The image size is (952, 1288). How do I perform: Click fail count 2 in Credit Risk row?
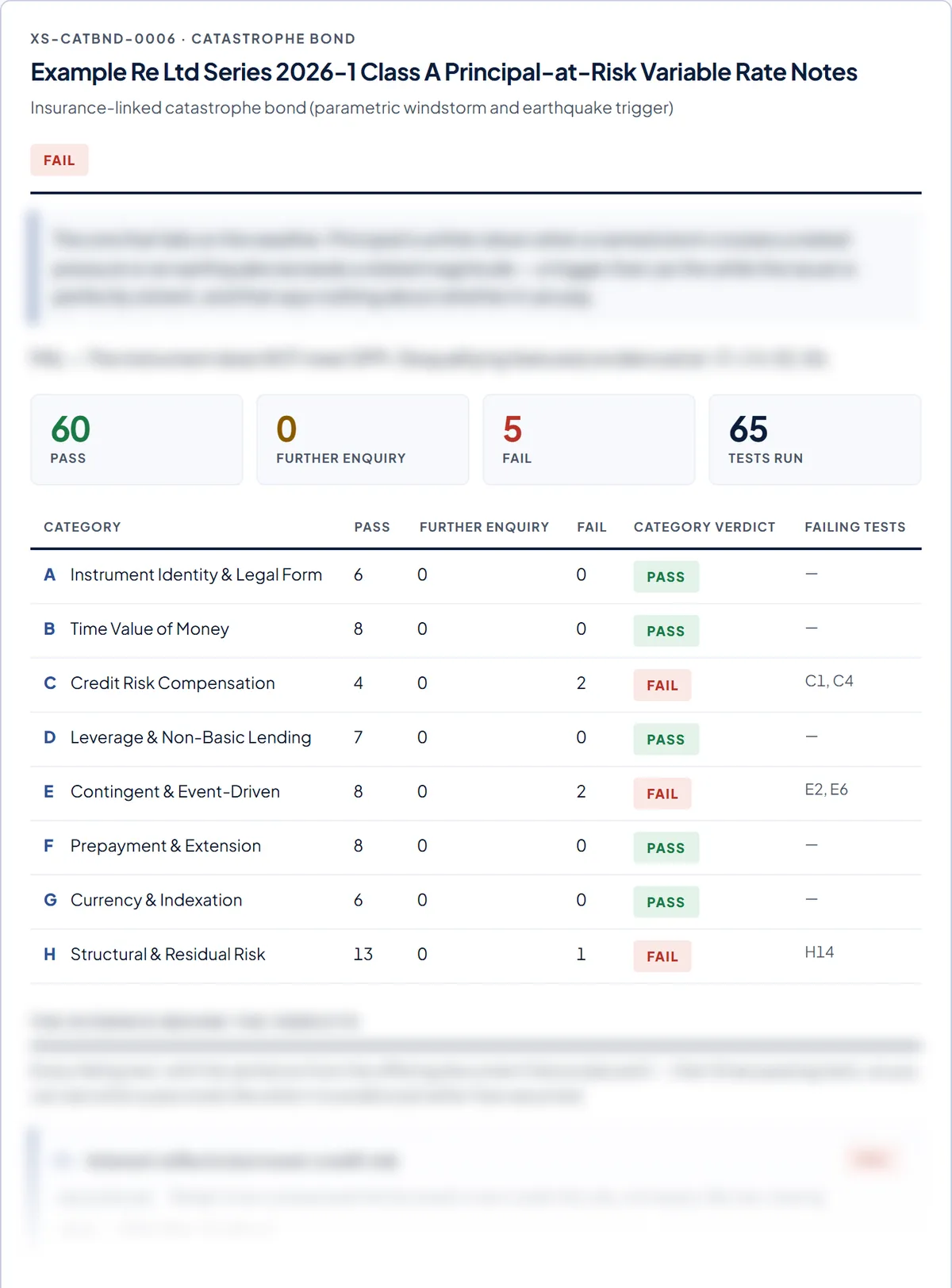point(582,683)
